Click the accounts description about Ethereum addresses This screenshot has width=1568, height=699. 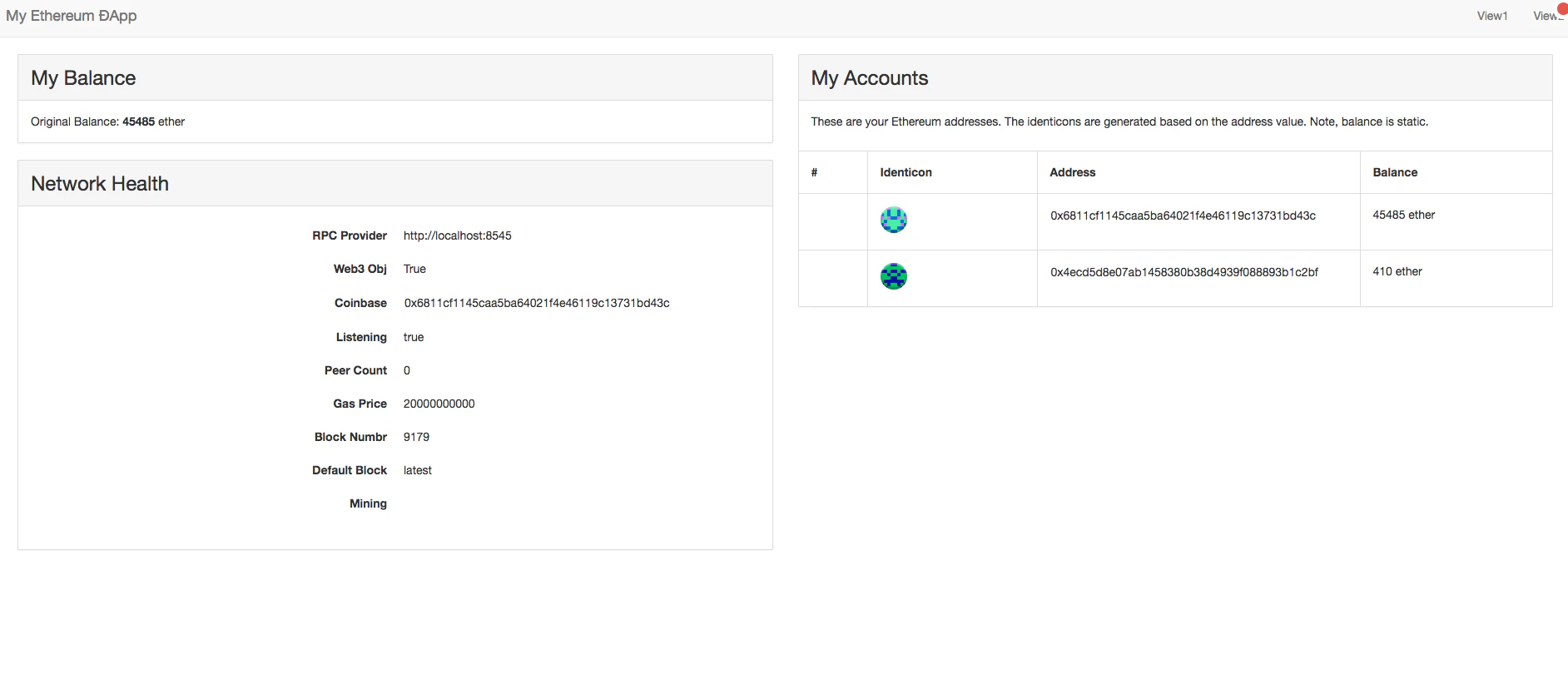1119,121
